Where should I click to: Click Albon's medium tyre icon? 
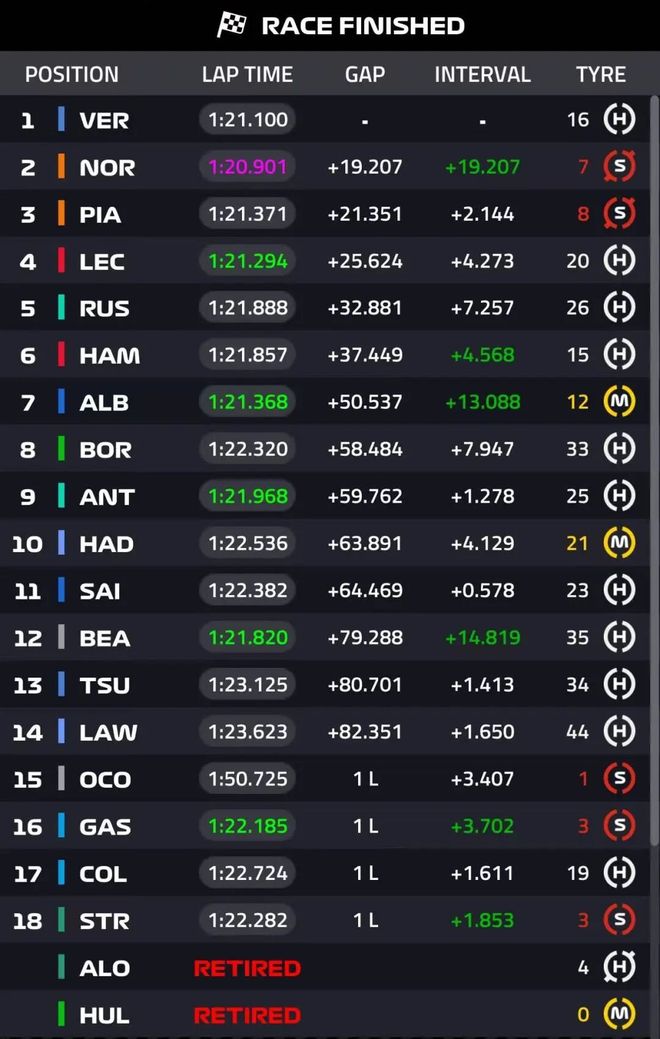pos(619,402)
